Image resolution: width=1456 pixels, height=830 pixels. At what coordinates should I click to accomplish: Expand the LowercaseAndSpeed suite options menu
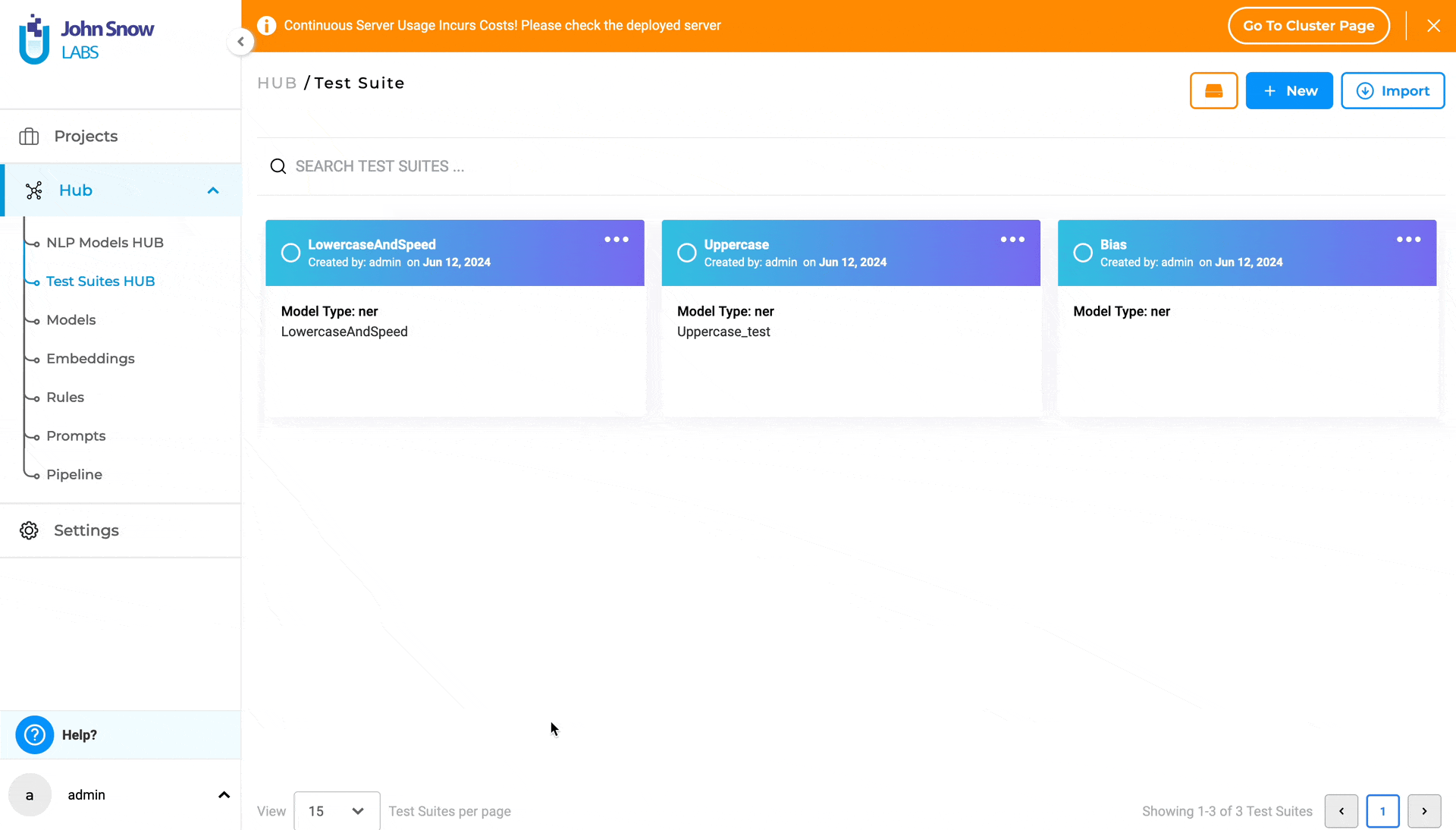[x=616, y=239]
